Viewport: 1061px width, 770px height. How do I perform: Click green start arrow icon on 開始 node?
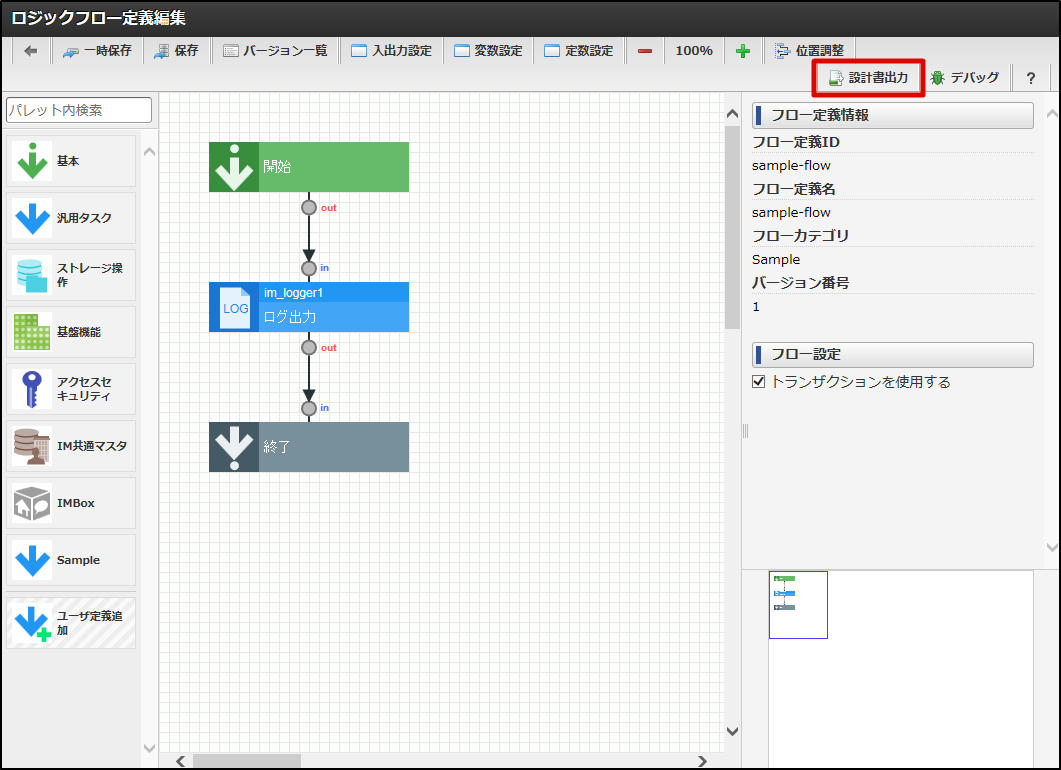234,167
